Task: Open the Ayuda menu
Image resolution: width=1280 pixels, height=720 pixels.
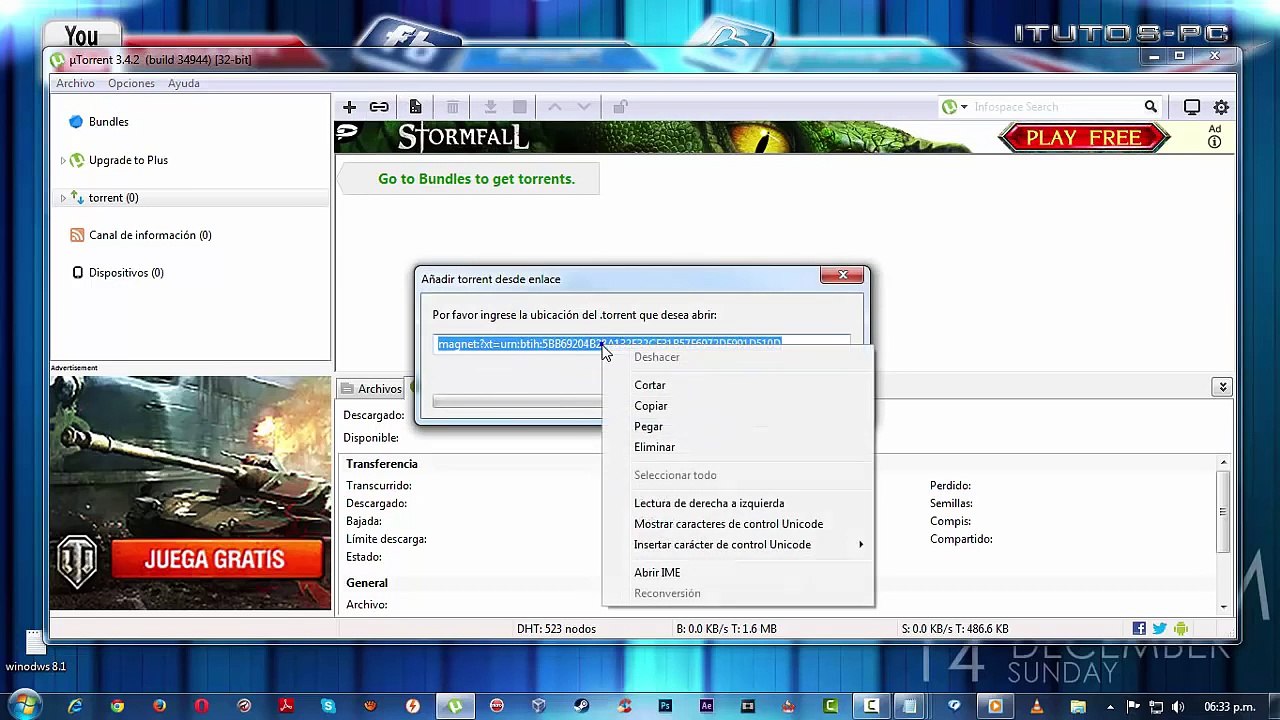Action: click(184, 84)
